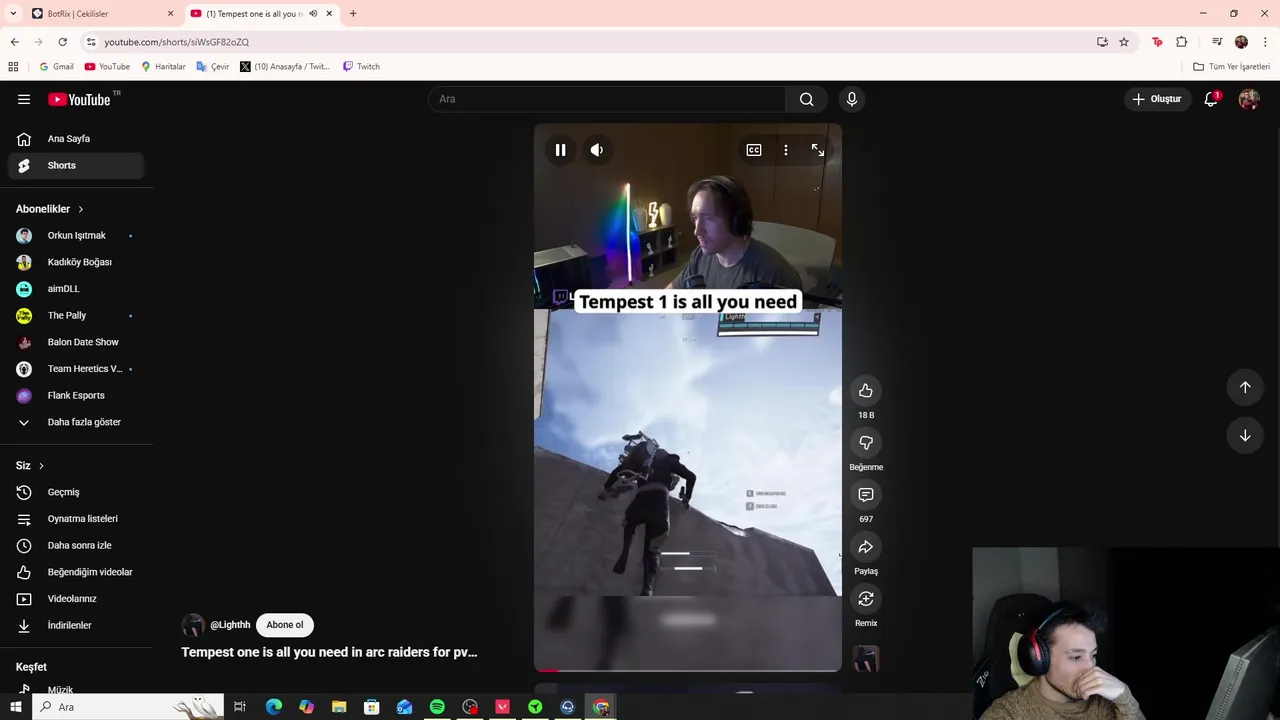Dislike the Short (Beğenme)
1280x720 pixels.
(x=866, y=443)
